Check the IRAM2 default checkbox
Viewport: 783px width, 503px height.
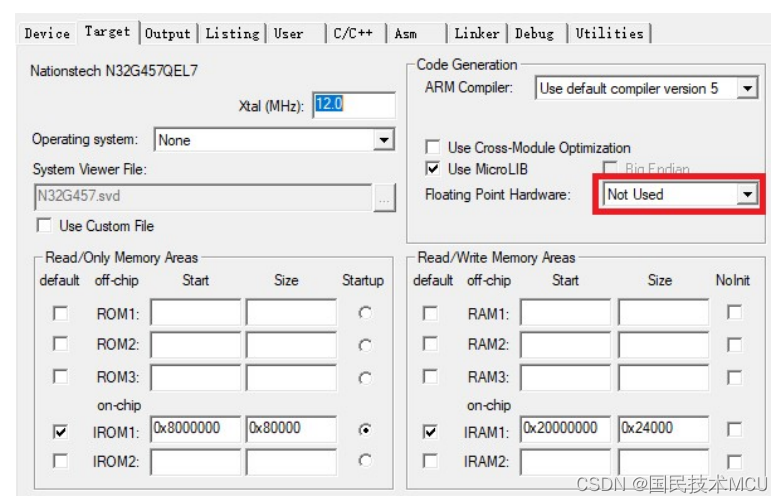click(430, 461)
